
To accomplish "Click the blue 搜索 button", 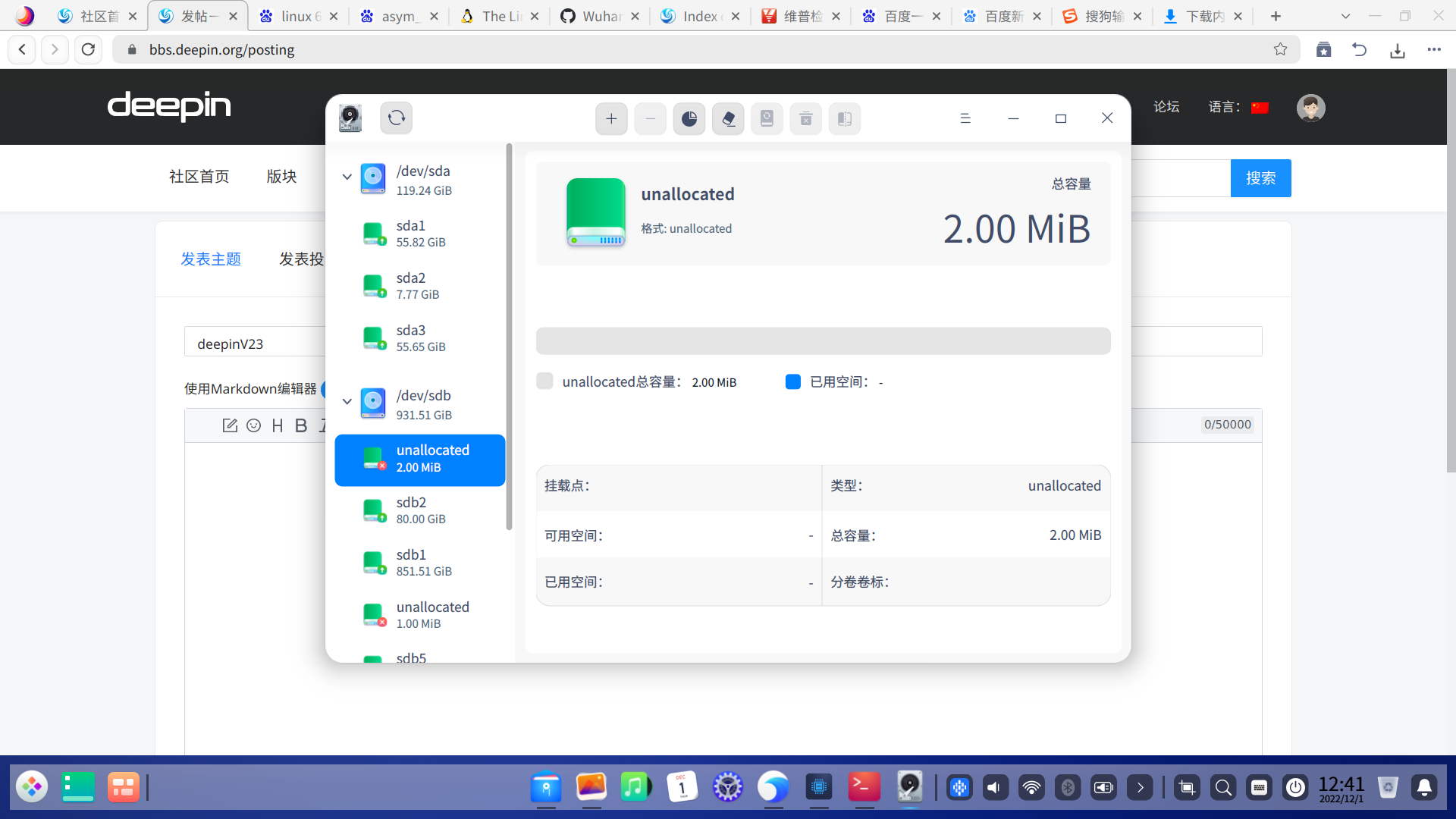I will pos(1260,178).
